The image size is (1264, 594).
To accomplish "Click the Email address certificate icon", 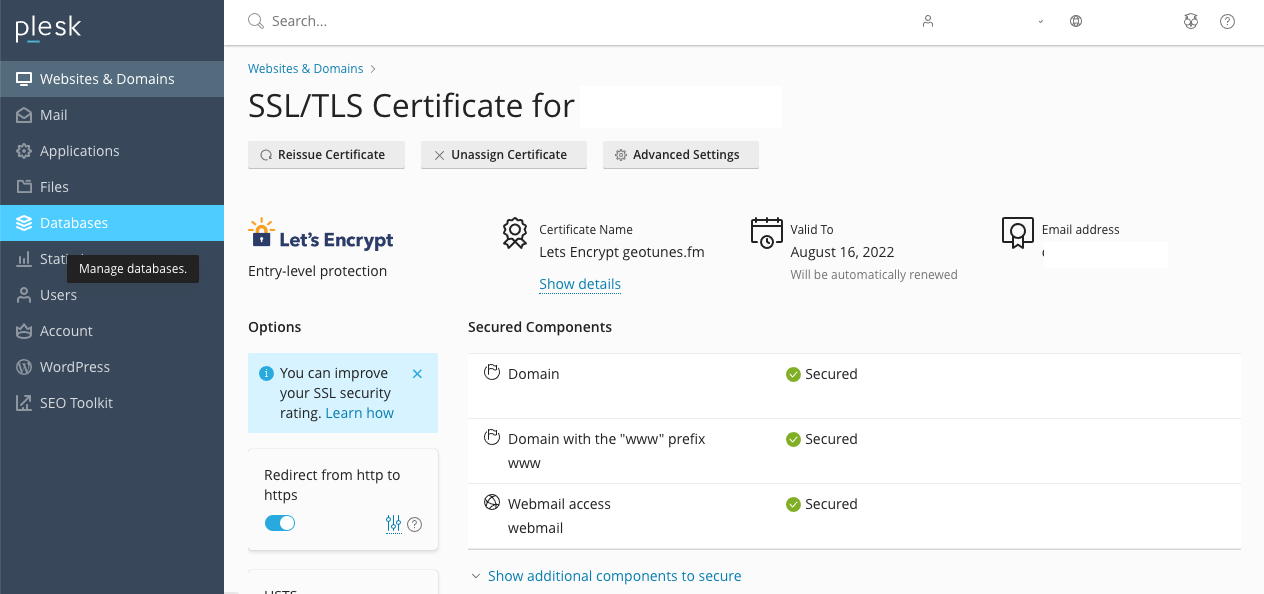I will click(x=1017, y=233).
